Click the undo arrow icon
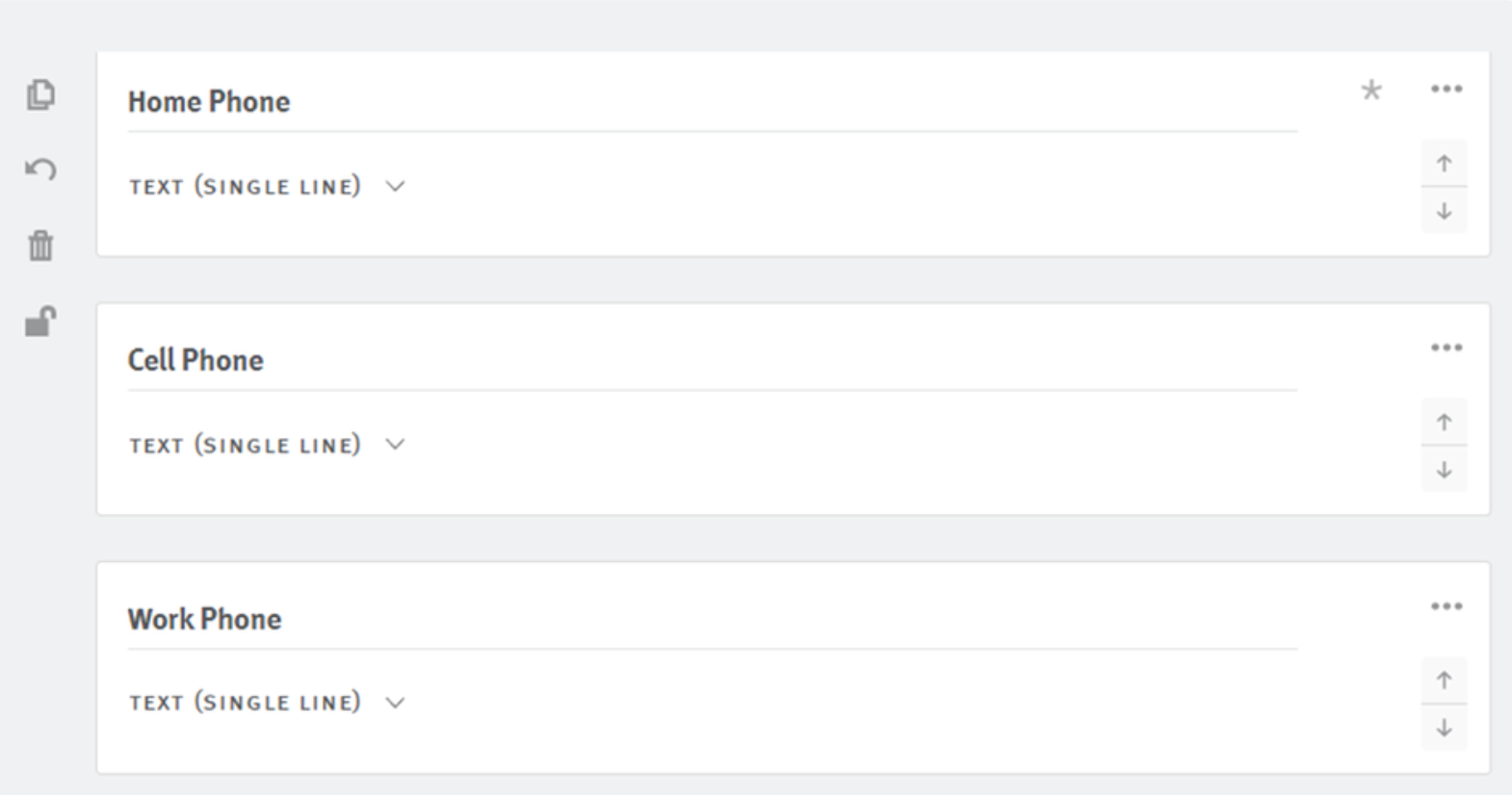The width and height of the screenshot is (1512, 795). (40, 169)
